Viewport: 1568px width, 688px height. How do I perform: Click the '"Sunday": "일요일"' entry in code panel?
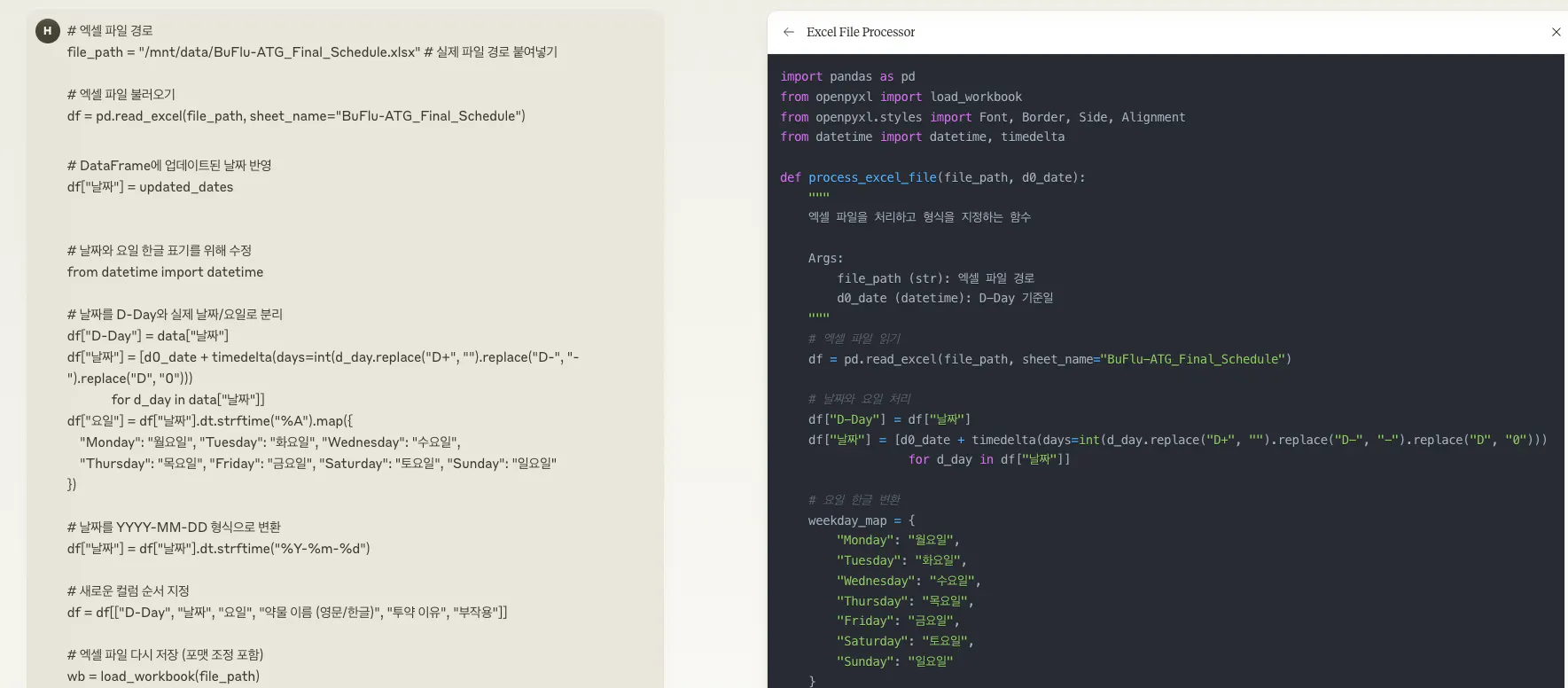[x=894, y=661]
